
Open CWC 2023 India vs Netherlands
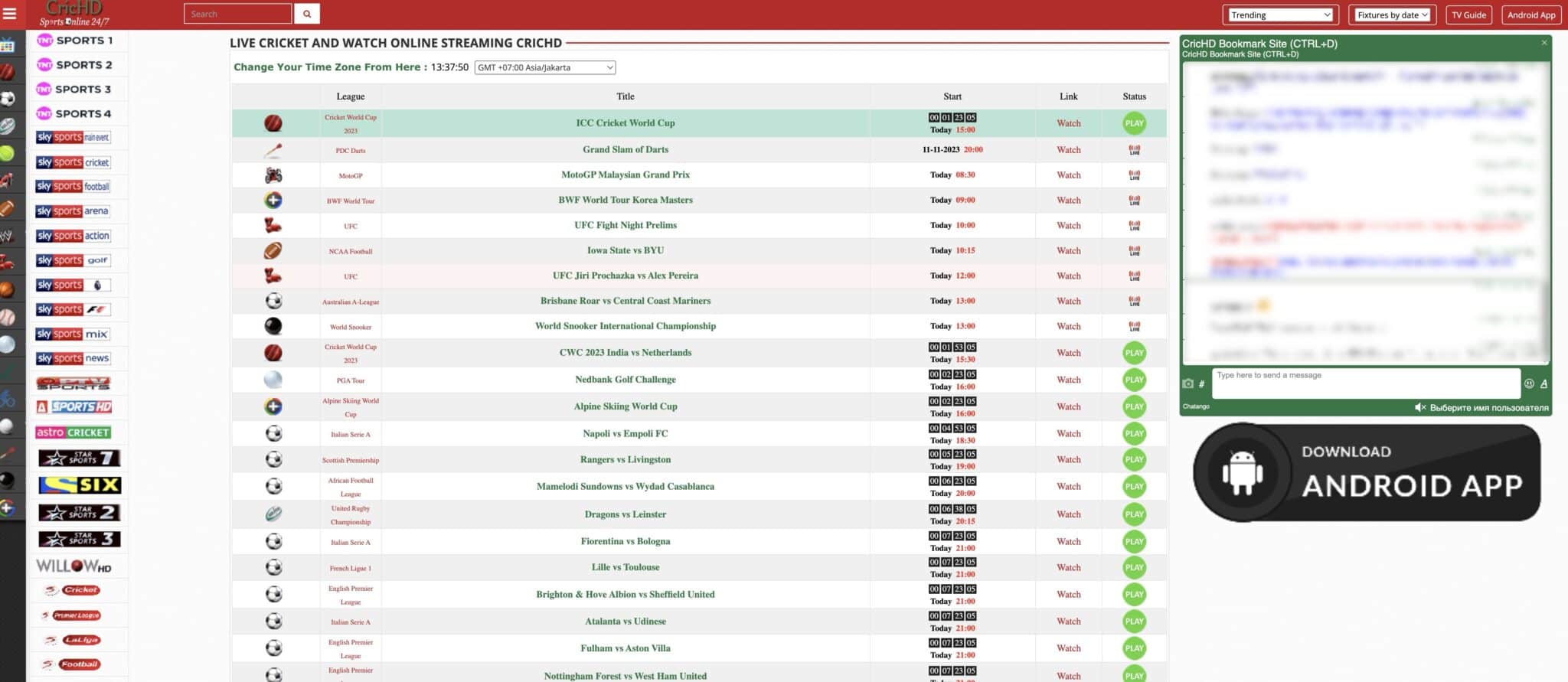625,353
